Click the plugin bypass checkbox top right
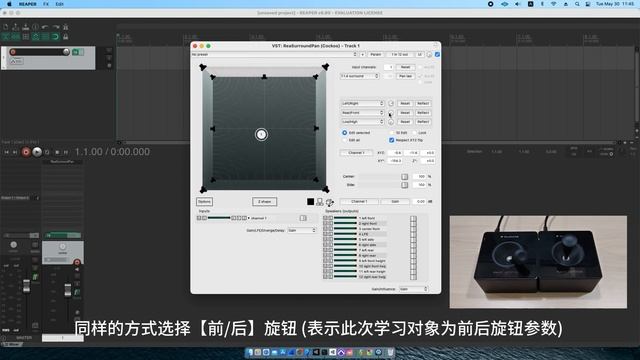 tap(437, 54)
